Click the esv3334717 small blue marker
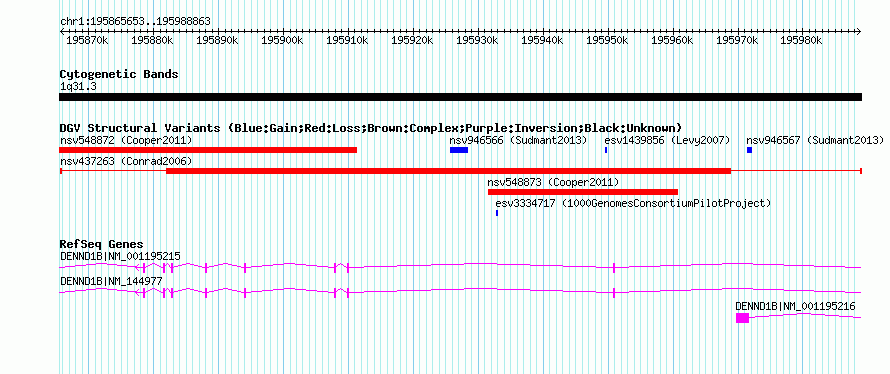The width and height of the screenshot is (890, 374). (497, 213)
